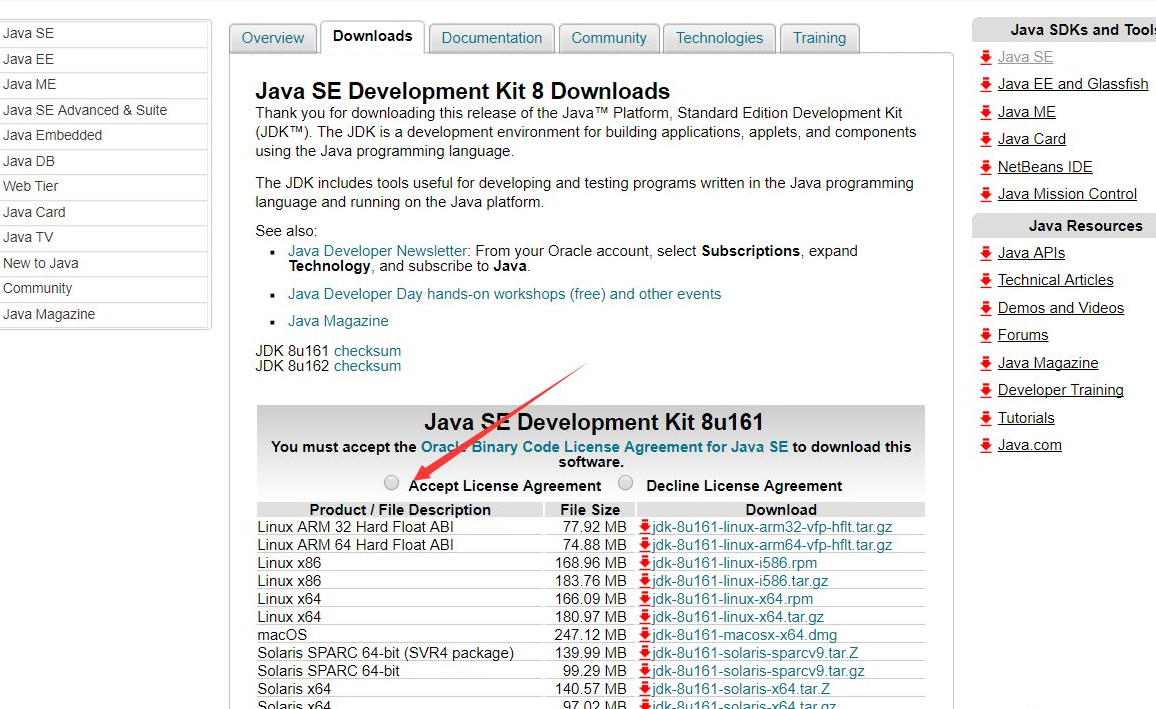This screenshot has width=1156, height=709.
Task: Click the 247.12 MB file size cell
Action: coord(591,635)
